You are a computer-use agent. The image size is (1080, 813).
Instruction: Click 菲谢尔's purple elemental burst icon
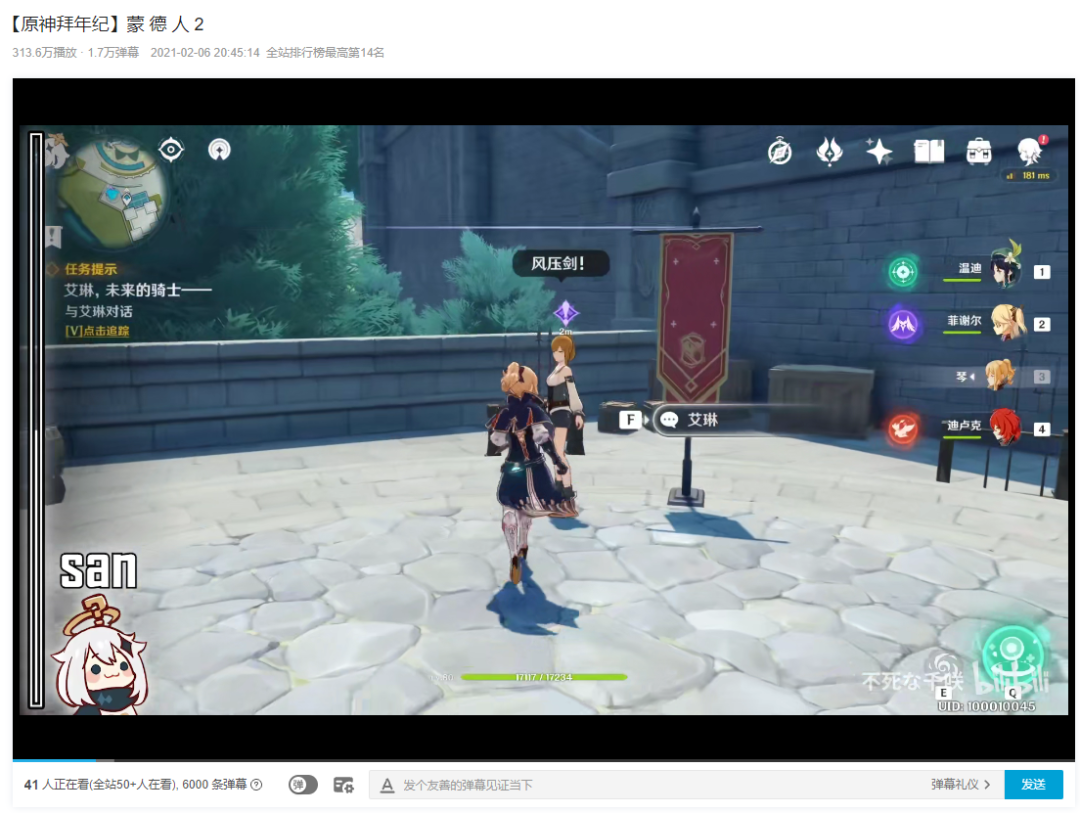pyautogui.click(x=902, y=324)
